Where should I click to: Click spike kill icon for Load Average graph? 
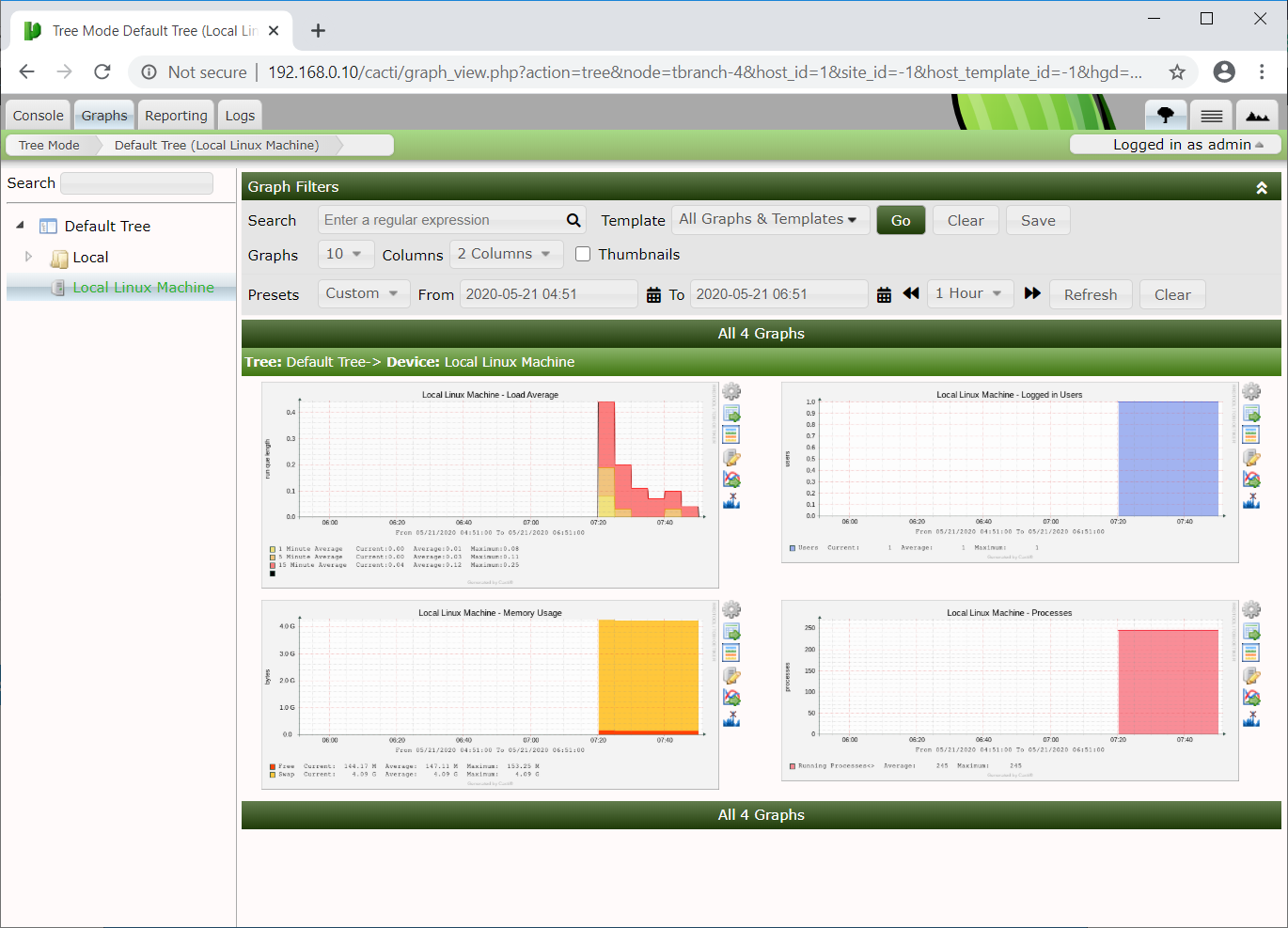tap(731, 501)
